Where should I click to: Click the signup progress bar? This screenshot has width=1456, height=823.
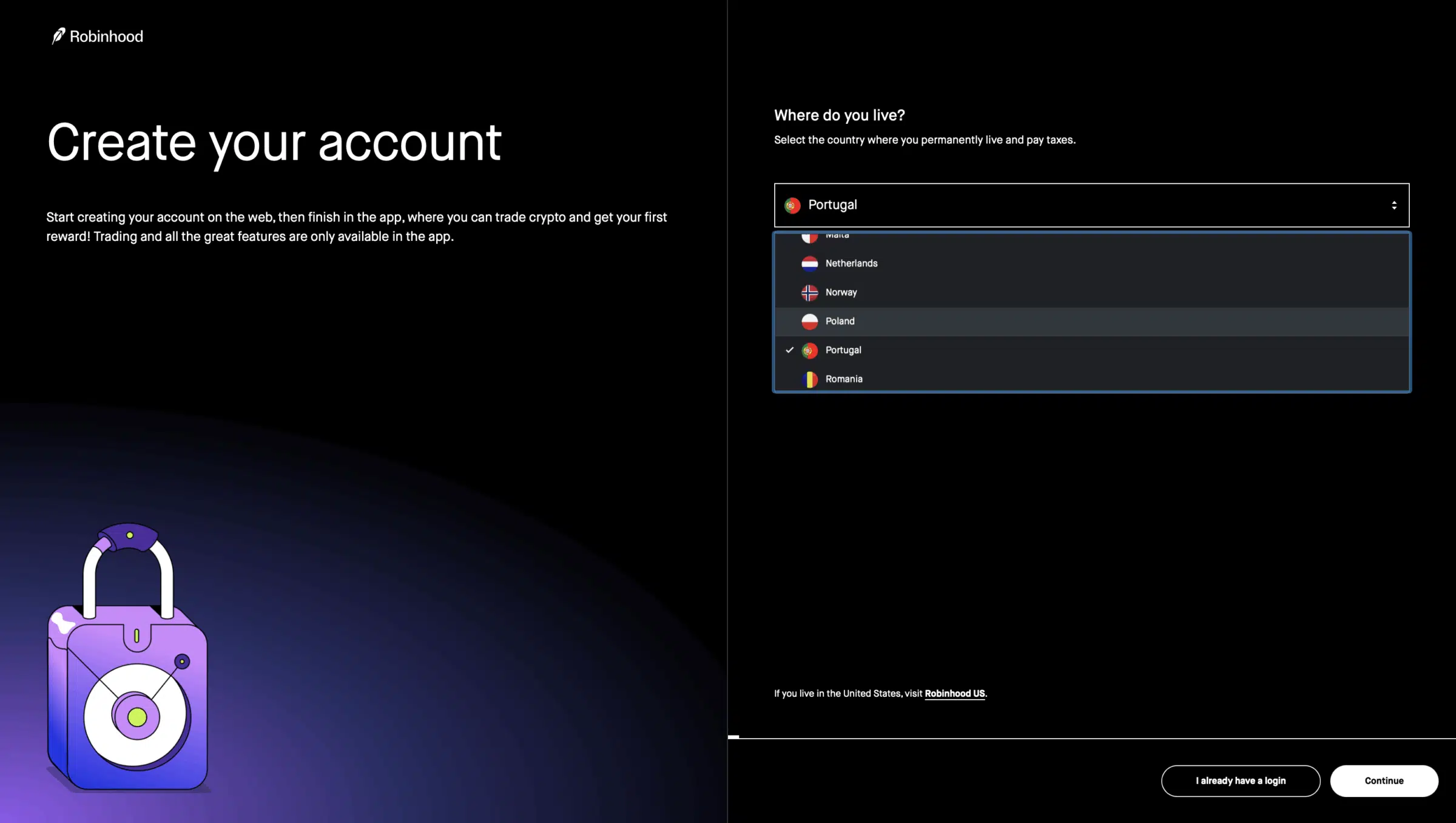click(1091, 737)
